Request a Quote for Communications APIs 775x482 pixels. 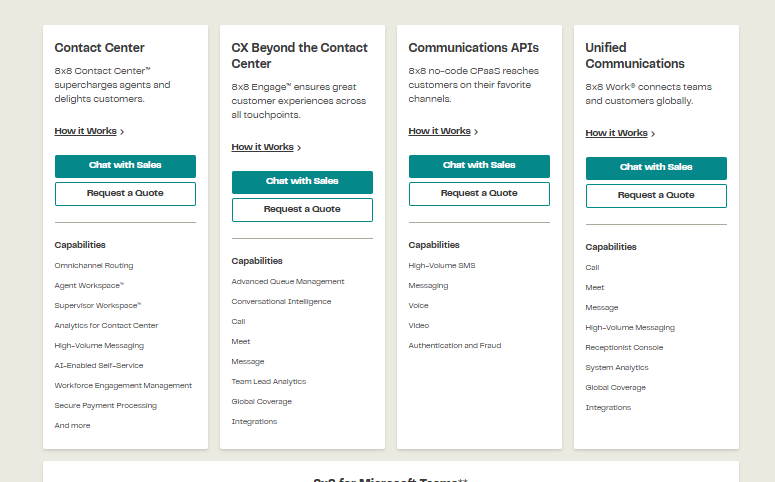(479, 194)
